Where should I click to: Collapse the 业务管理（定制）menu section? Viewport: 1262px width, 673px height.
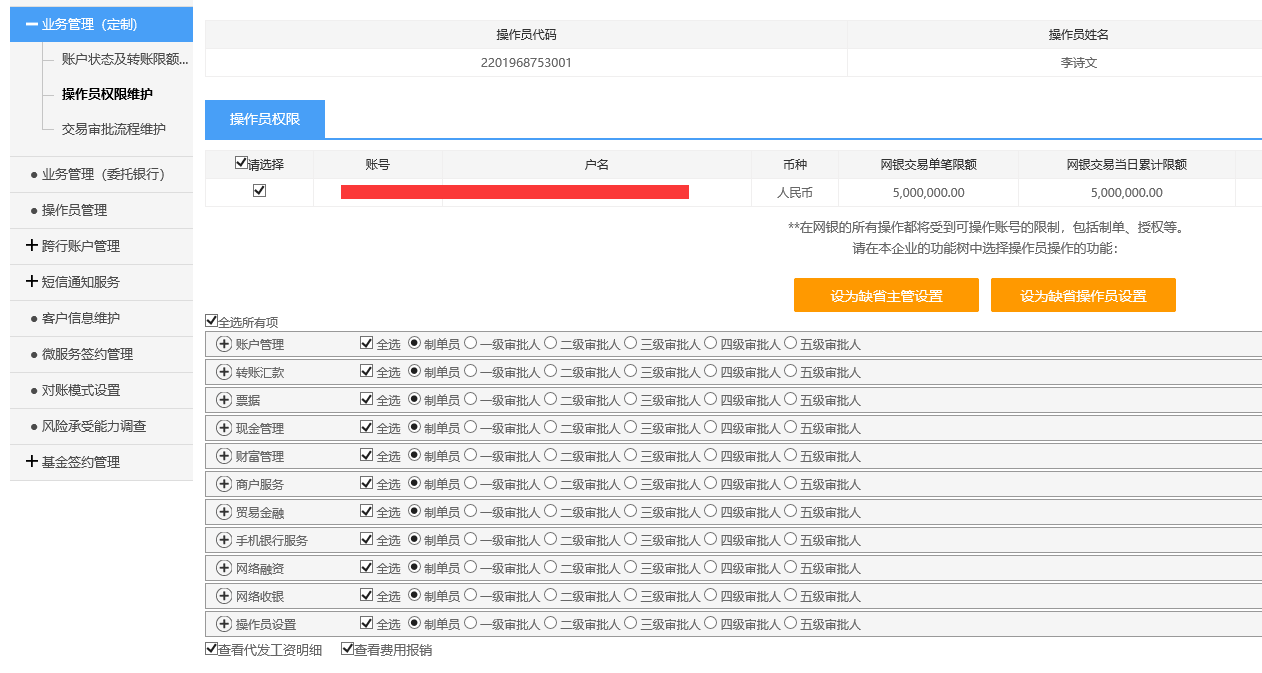pyautogui.click(x=32, y=24)
